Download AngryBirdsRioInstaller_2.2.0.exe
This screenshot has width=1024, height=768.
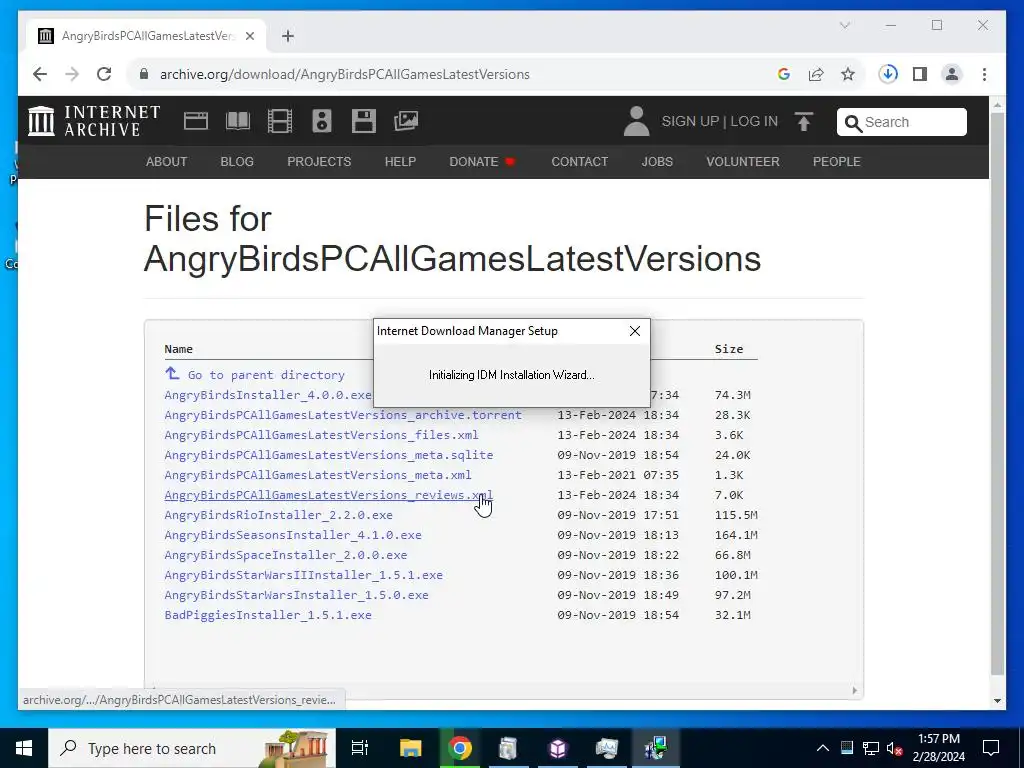(x=279, y=515)
